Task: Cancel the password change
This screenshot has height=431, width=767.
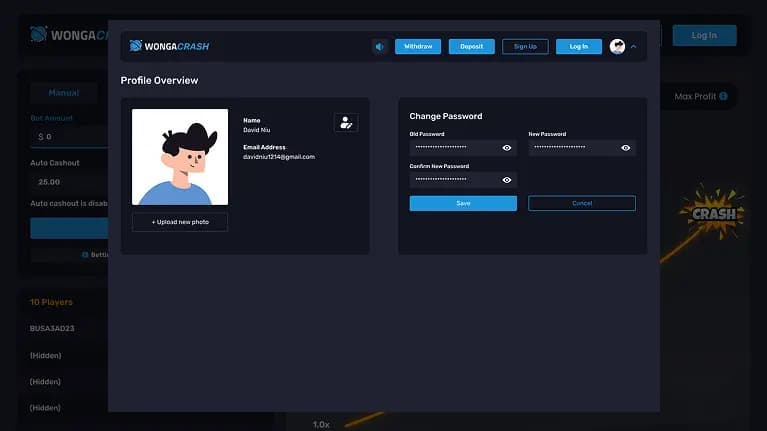Action: point(581,203)
